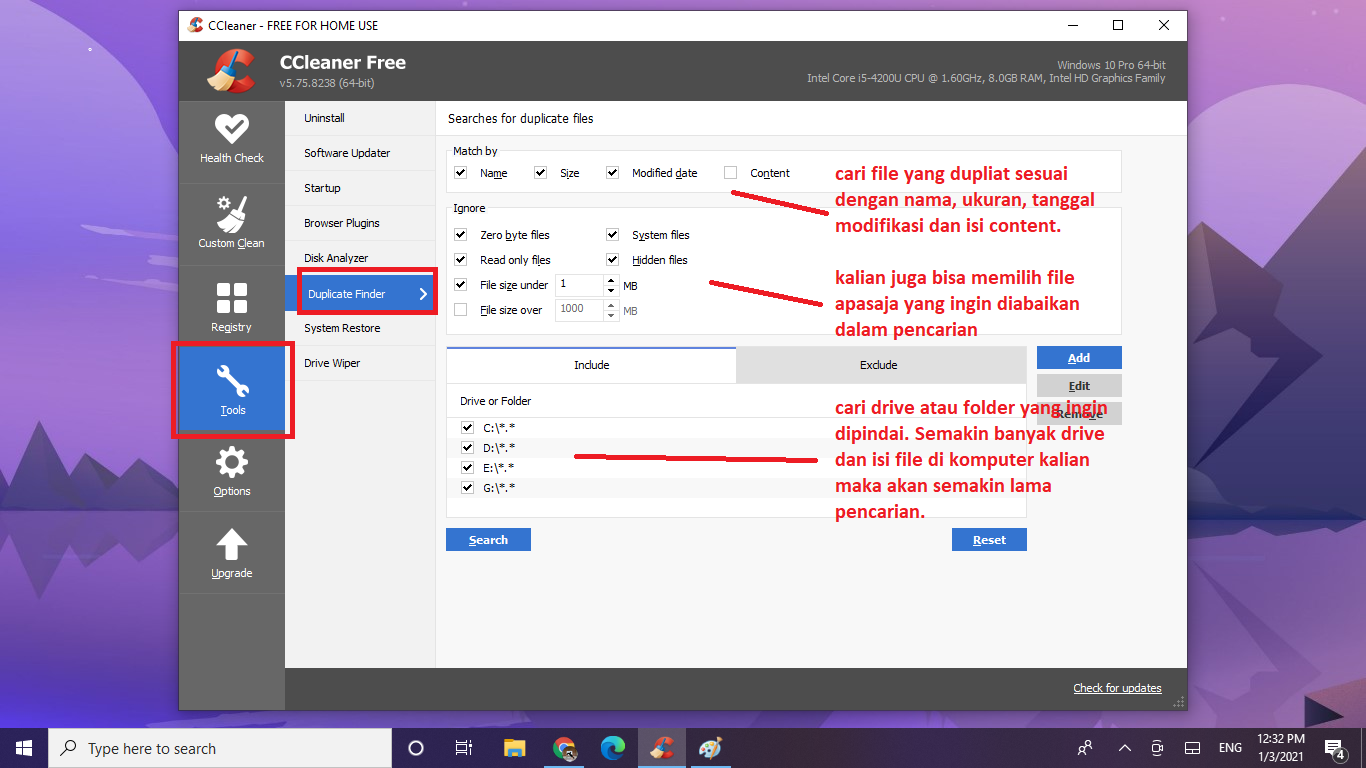Enable the Content match checkbox
The height and width of the screenshot is (768, 1366).
point(729,172)
